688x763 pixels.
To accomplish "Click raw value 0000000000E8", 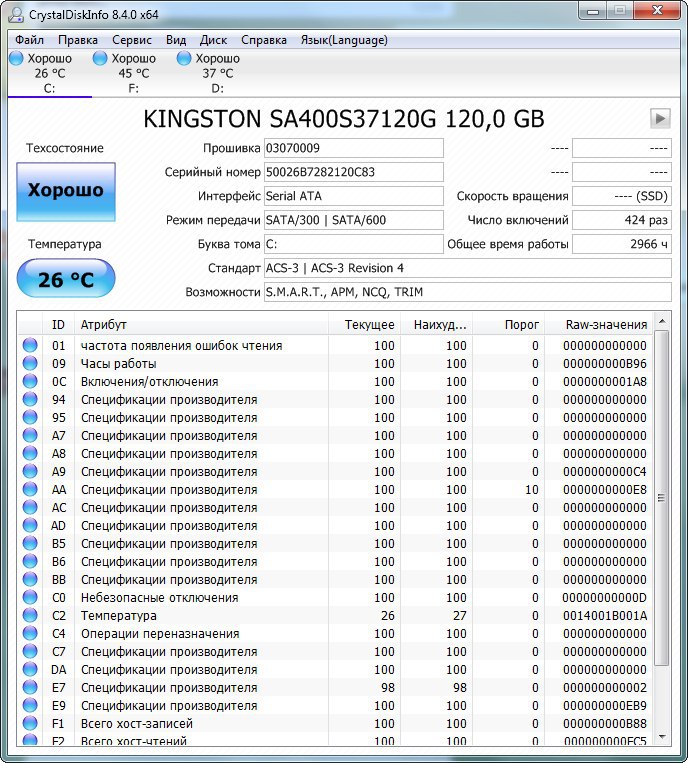I will (605, 490).
